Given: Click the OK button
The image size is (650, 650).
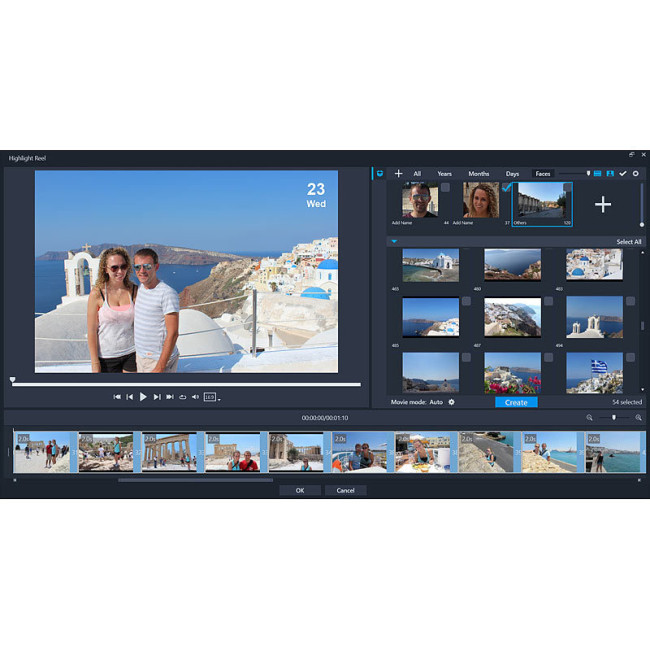Looking at the screenshot, I should (300, 490).
